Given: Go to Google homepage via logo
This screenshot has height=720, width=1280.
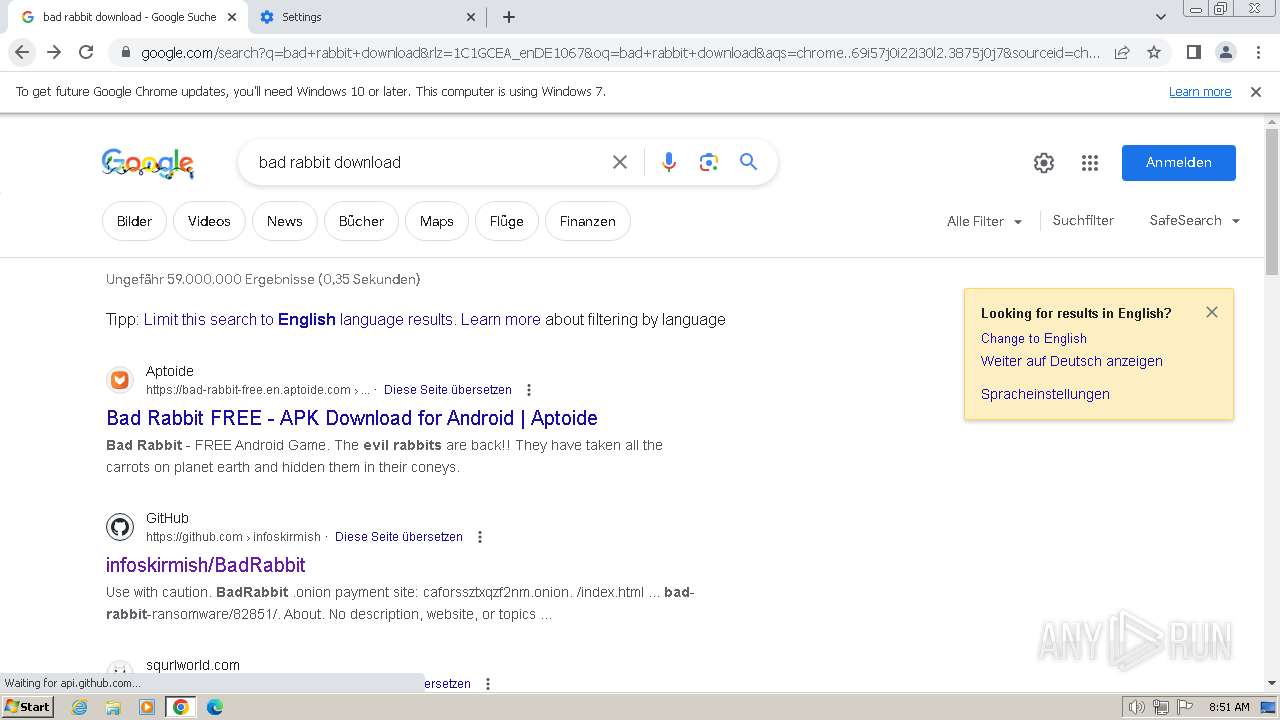Looking at the screenshot, I should coord(147,163).
